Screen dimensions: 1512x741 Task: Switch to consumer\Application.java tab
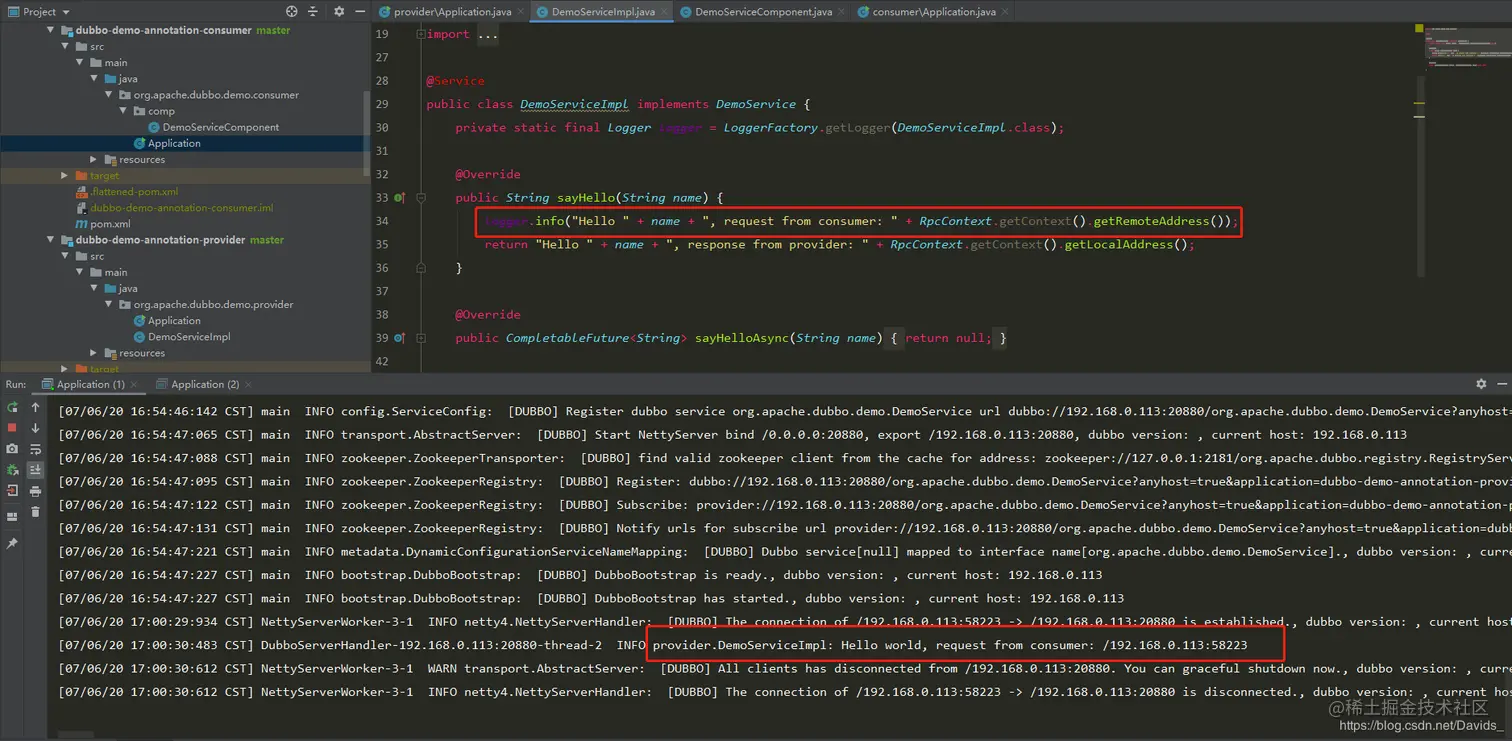tap(933, 12)
